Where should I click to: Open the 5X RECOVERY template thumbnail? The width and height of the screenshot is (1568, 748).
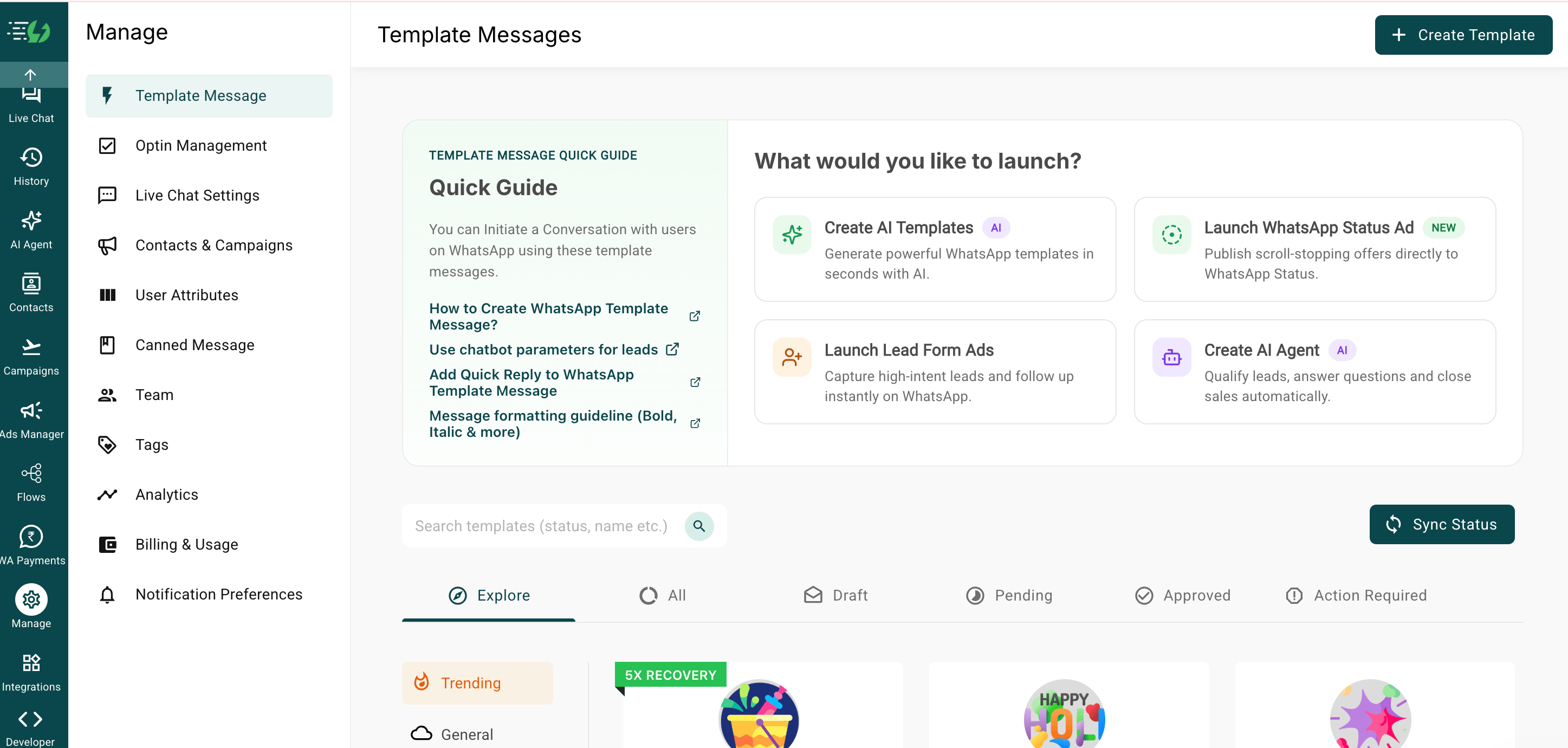tap(759, 714)
